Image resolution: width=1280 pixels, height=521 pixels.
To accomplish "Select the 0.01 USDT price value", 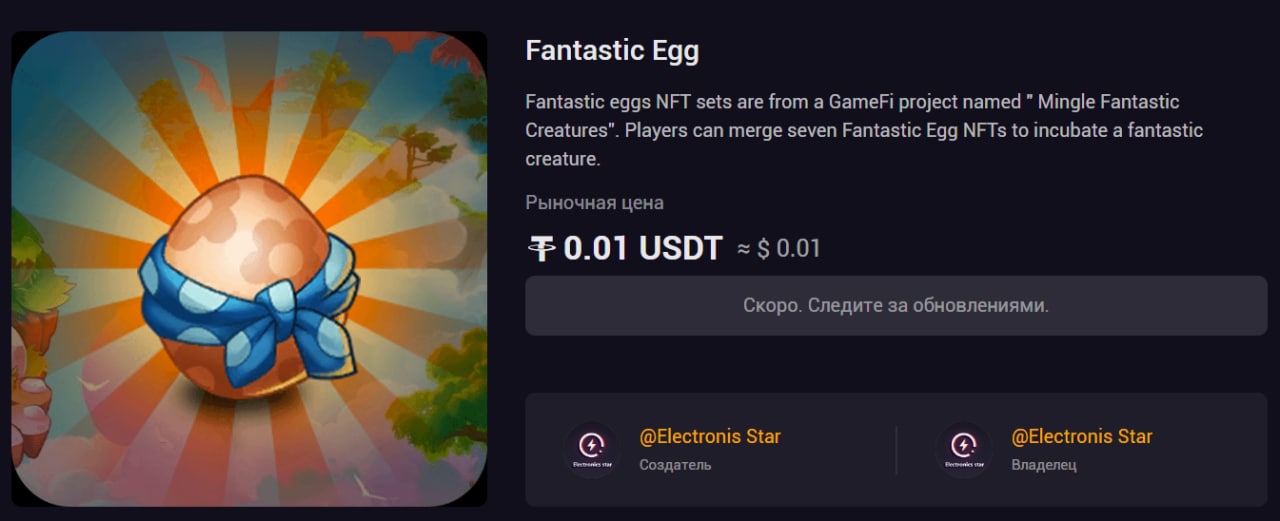I will point(642,249).
